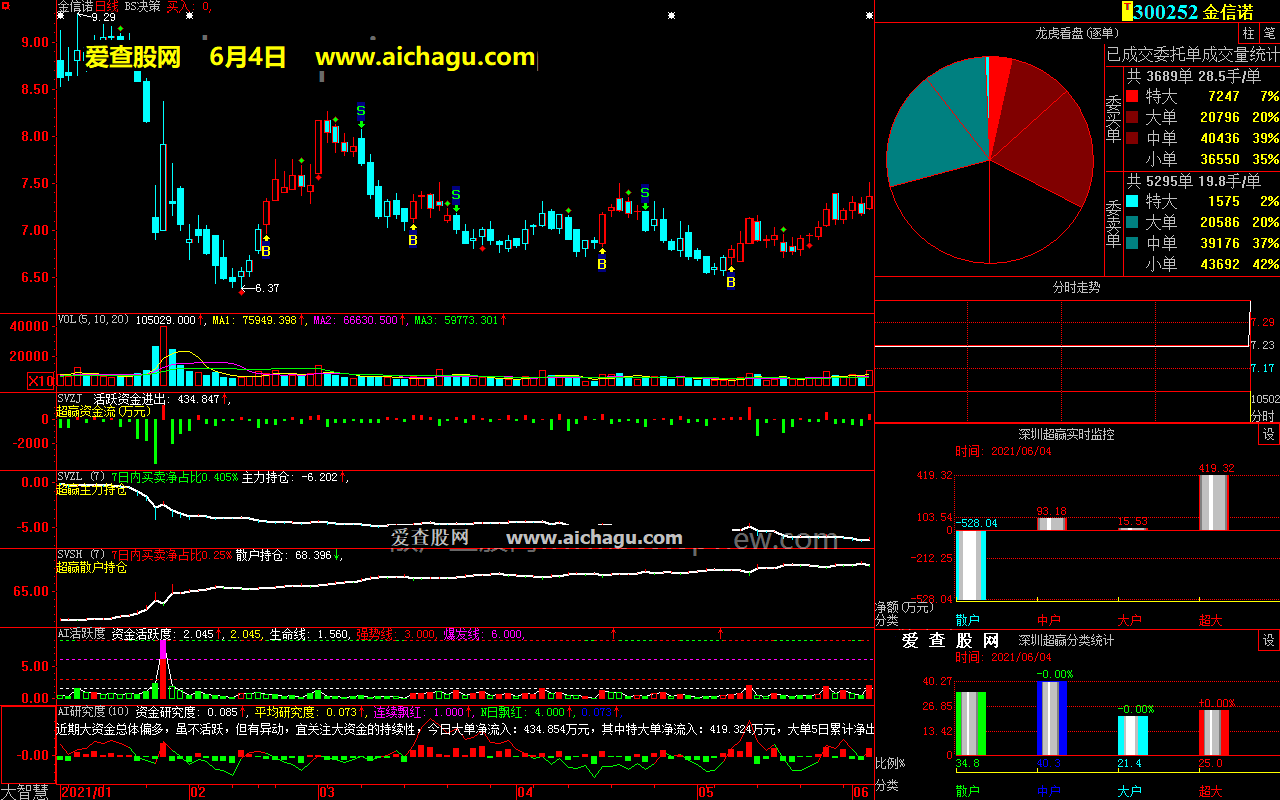This screenshot has width=1280, height=800.
Task: Click the 散户 bar labeled -528.04
Action: pos(971,565)
